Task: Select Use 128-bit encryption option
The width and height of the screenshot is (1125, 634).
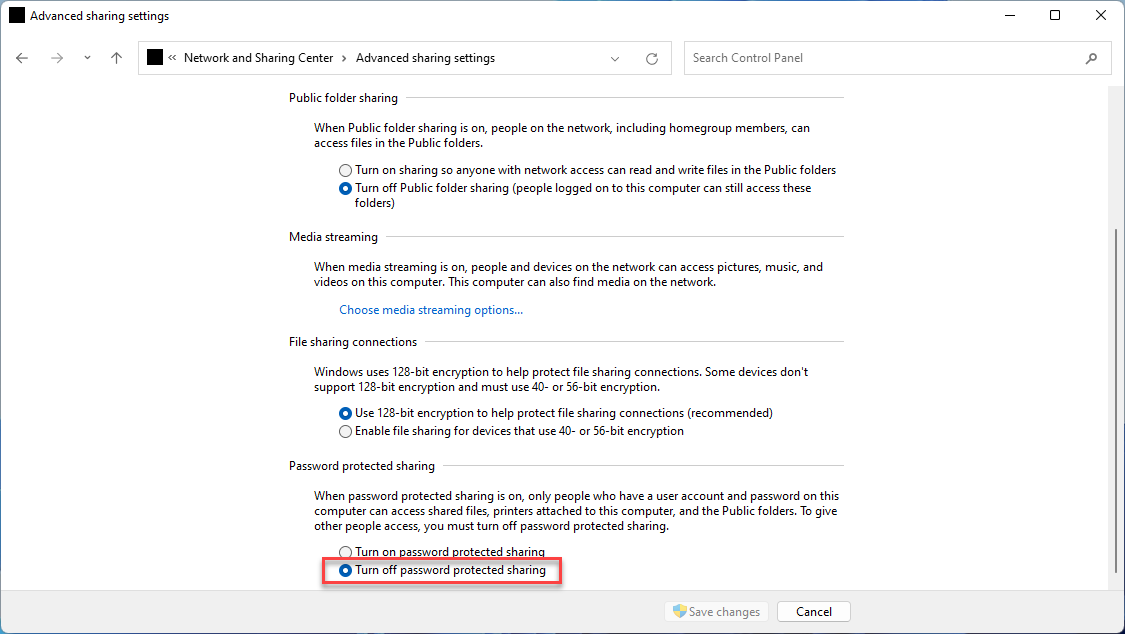Action: click(x=556, y=413)
